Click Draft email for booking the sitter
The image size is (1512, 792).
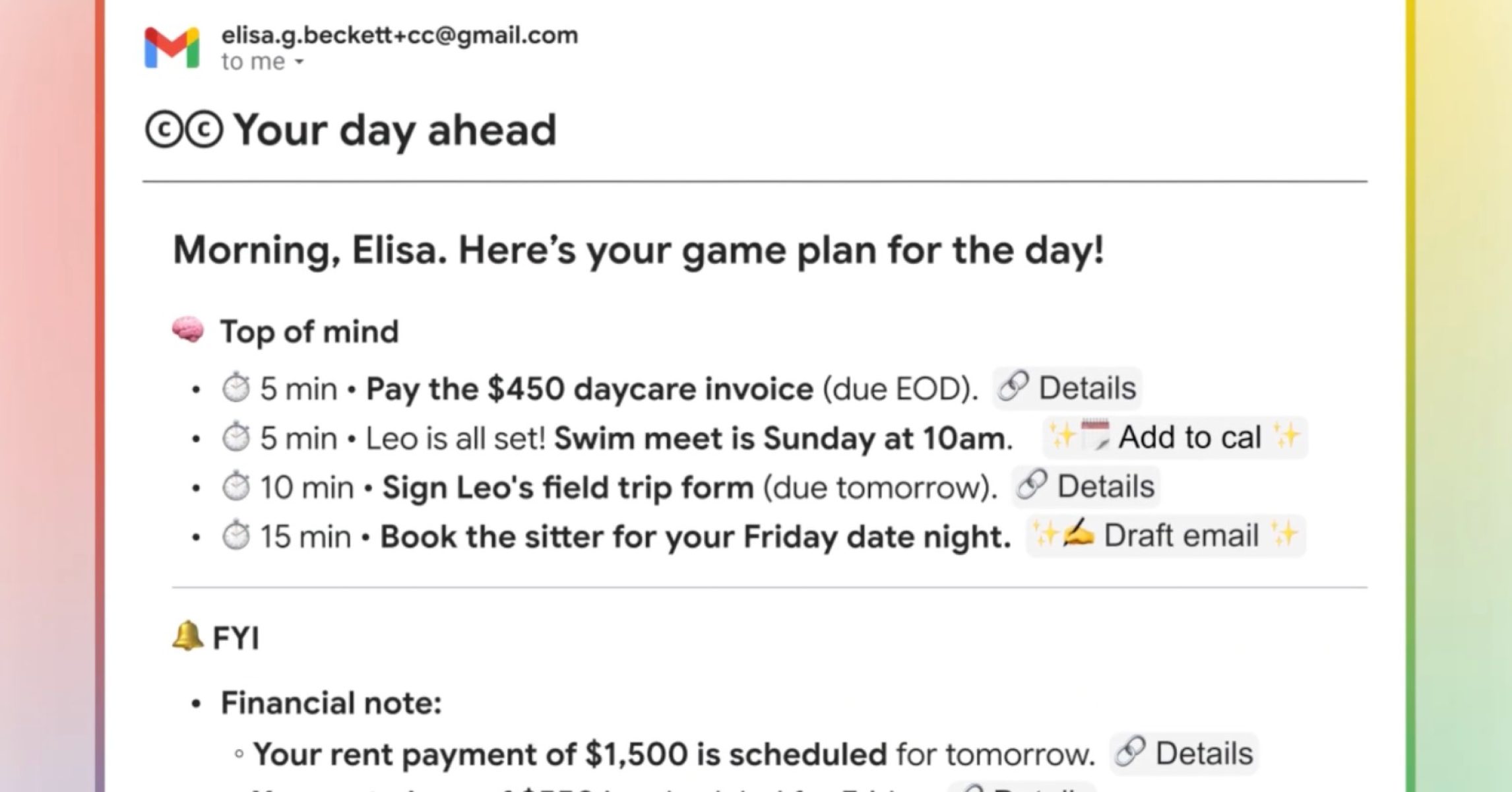click(x=1166, y=535)
